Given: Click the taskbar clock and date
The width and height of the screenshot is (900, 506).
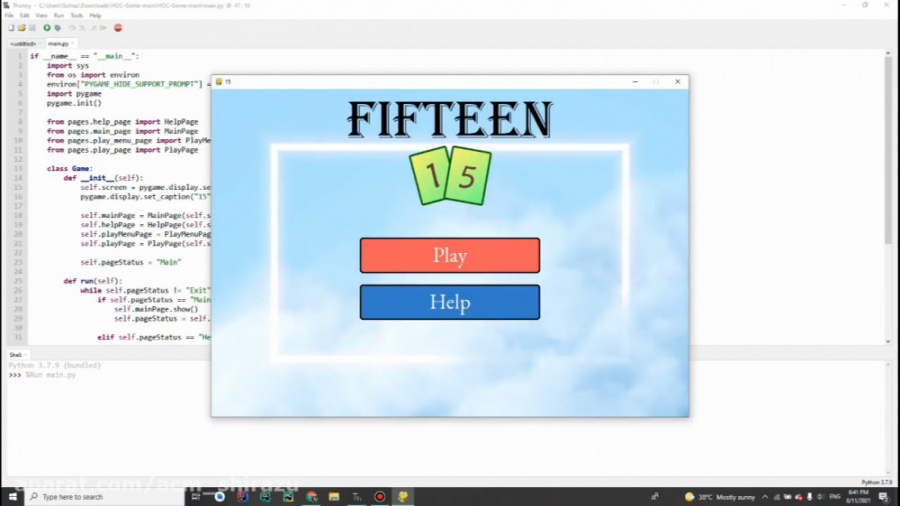Looking at the screenshot, I should tap(858, 497).
